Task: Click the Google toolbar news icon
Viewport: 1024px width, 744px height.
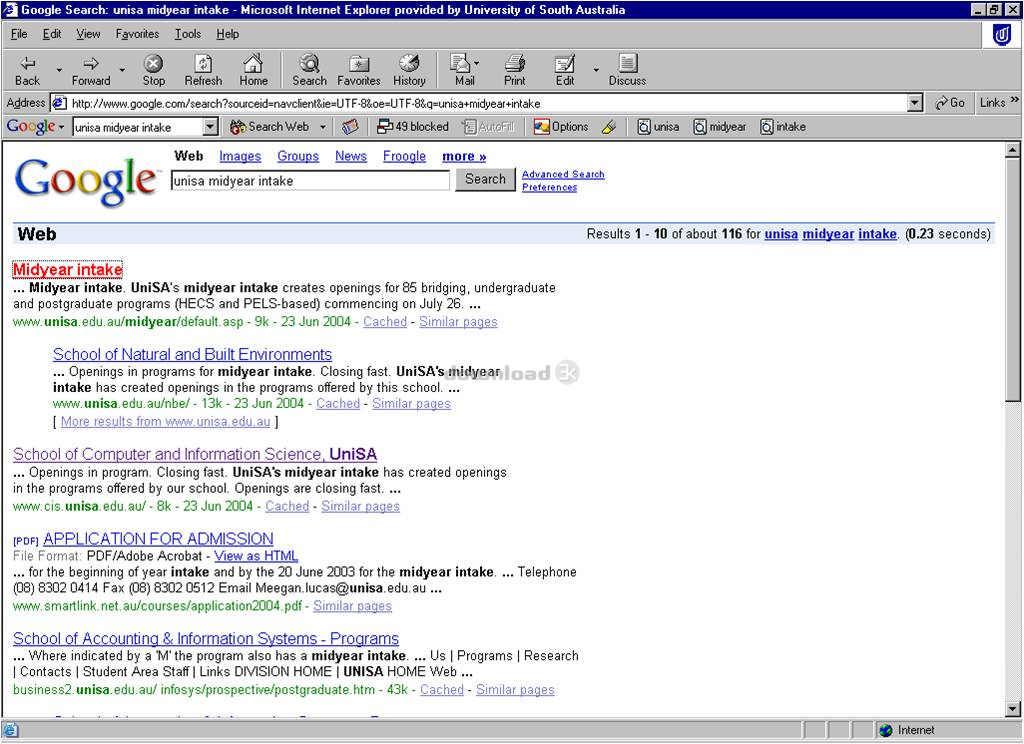Action: 350,127
